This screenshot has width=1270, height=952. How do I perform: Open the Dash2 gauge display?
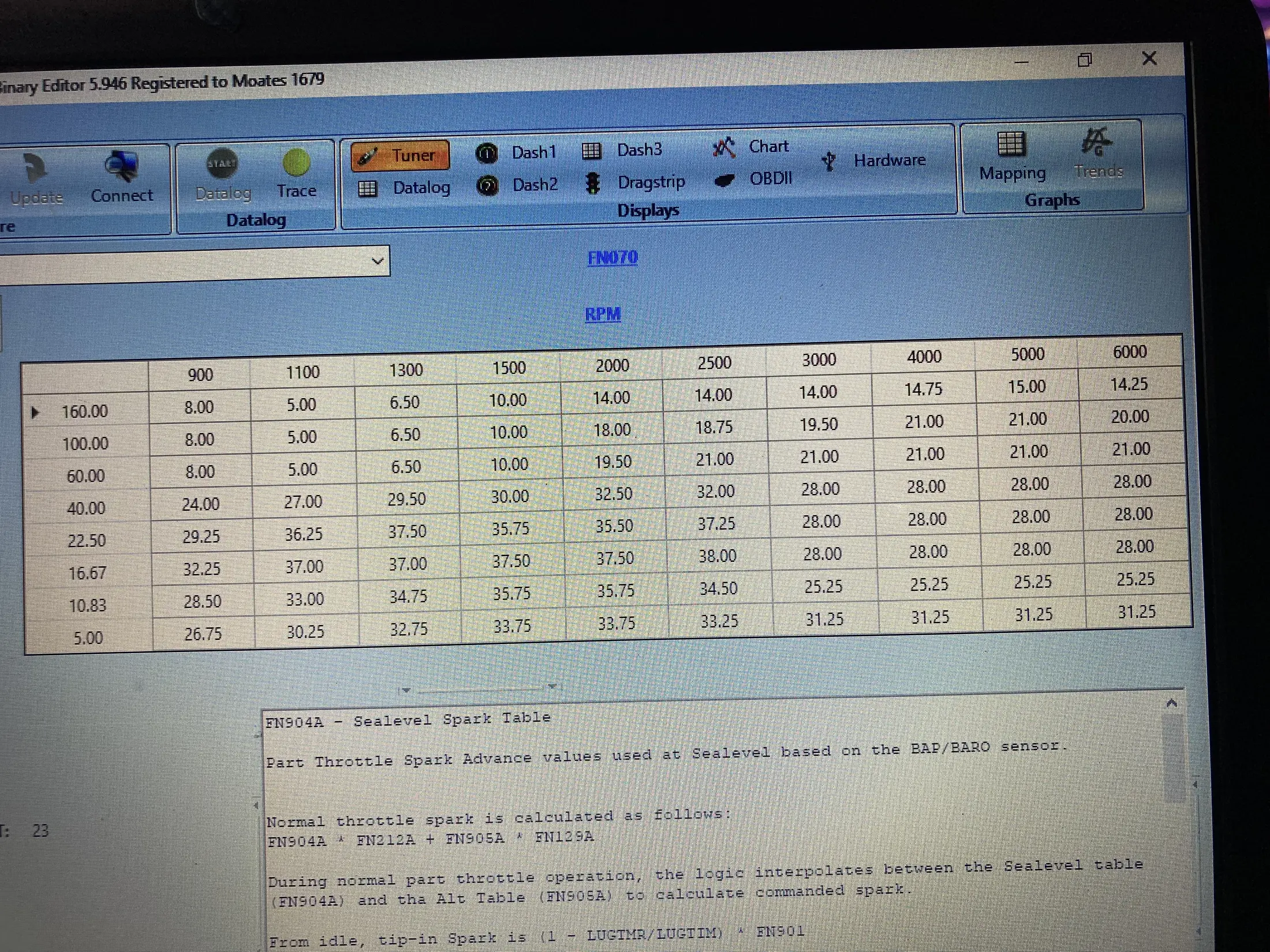(x=517, y=185)
